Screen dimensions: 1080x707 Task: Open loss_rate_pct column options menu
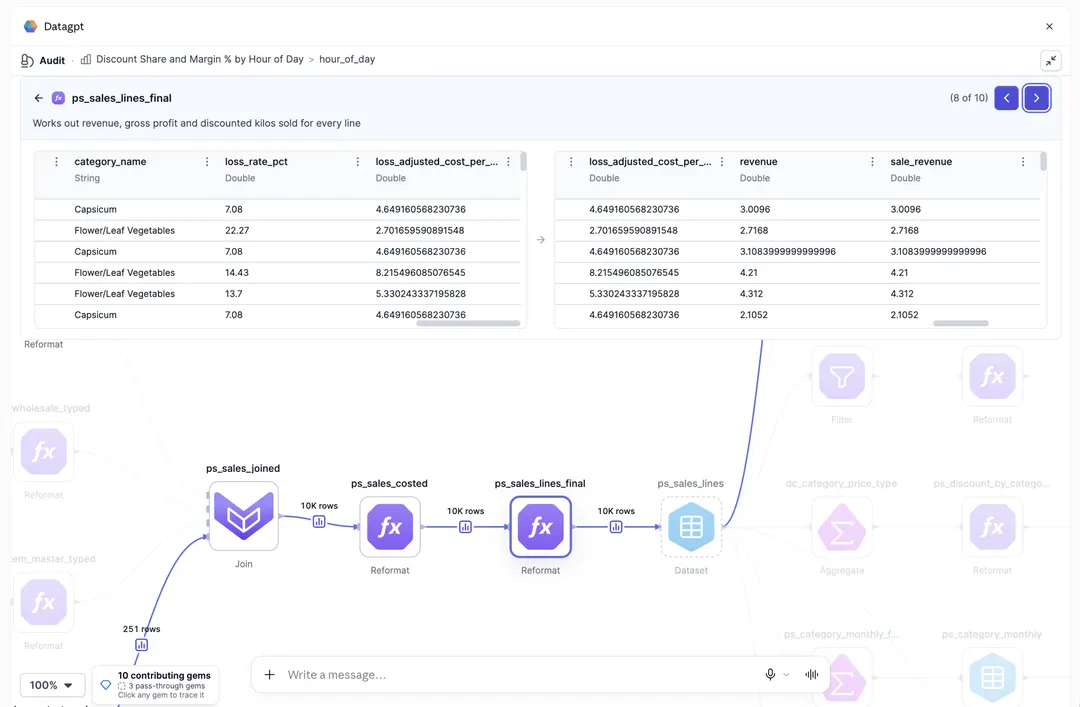[x=357, y=161]
